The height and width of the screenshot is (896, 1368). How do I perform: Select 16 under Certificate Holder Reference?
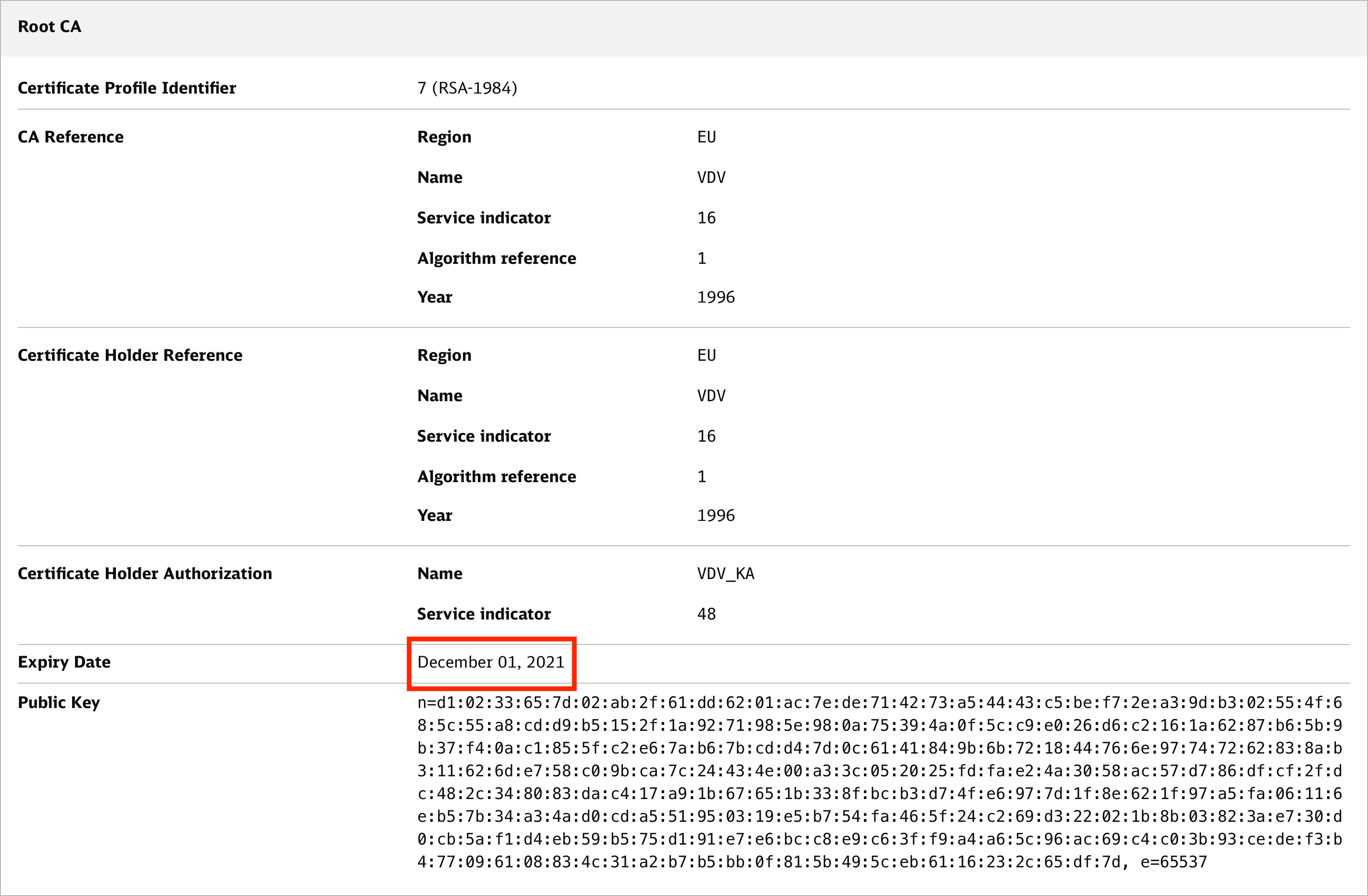pyautogui.click(x=706, y=436)
